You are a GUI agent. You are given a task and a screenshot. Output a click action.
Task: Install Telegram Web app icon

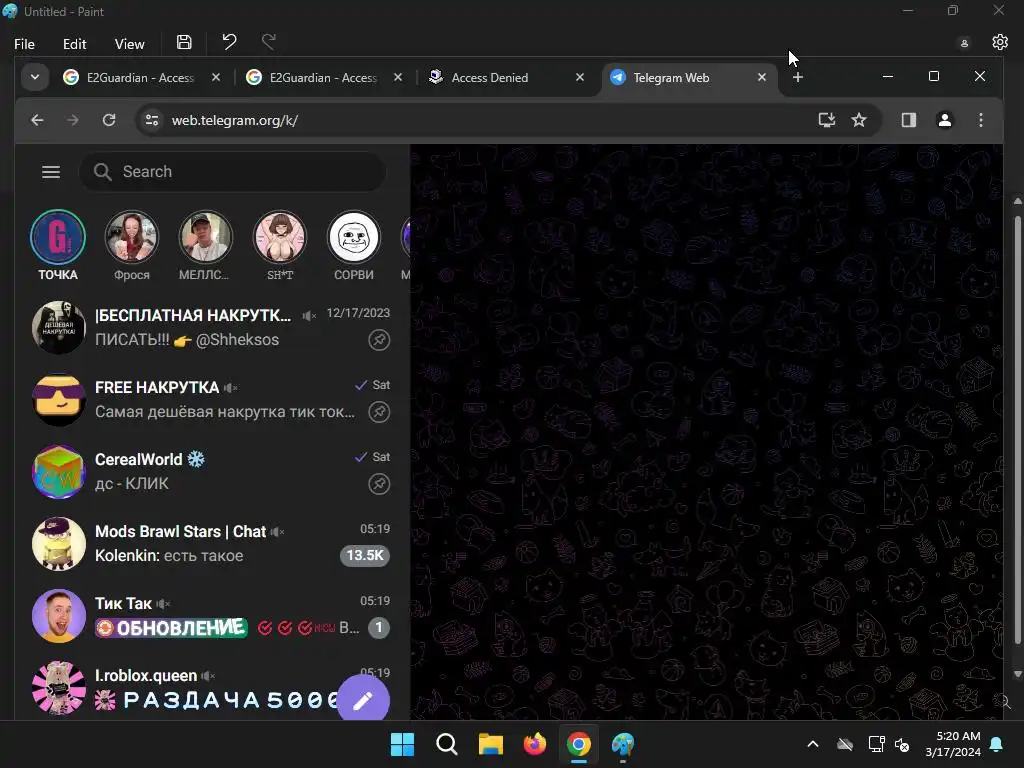(x=827, y=120)
